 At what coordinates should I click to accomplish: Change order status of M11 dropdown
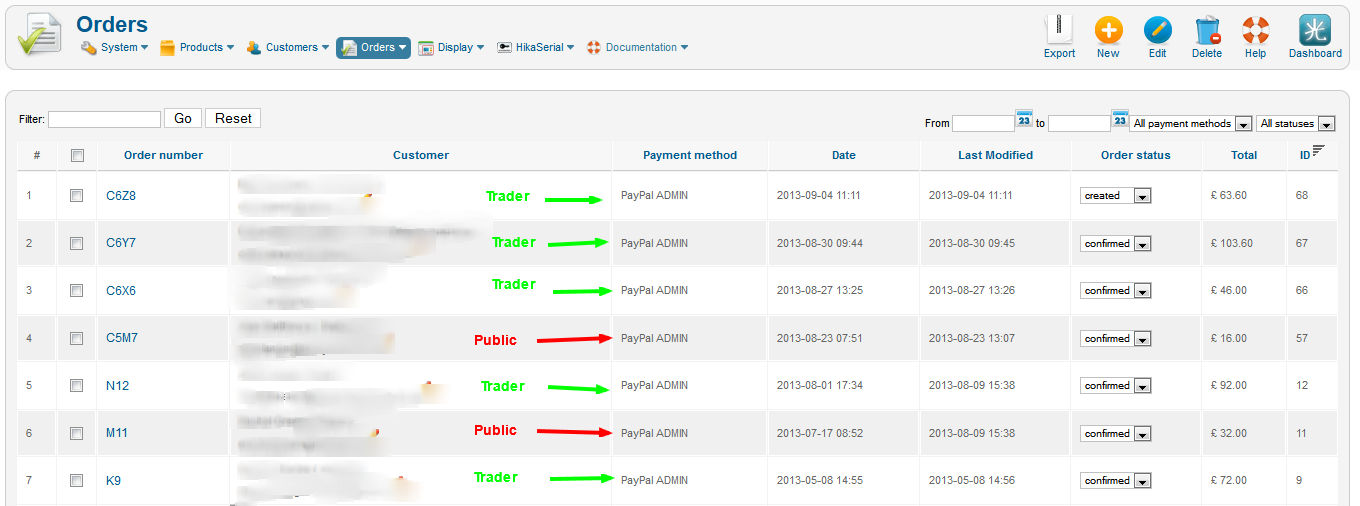[x=1116, y=433]
